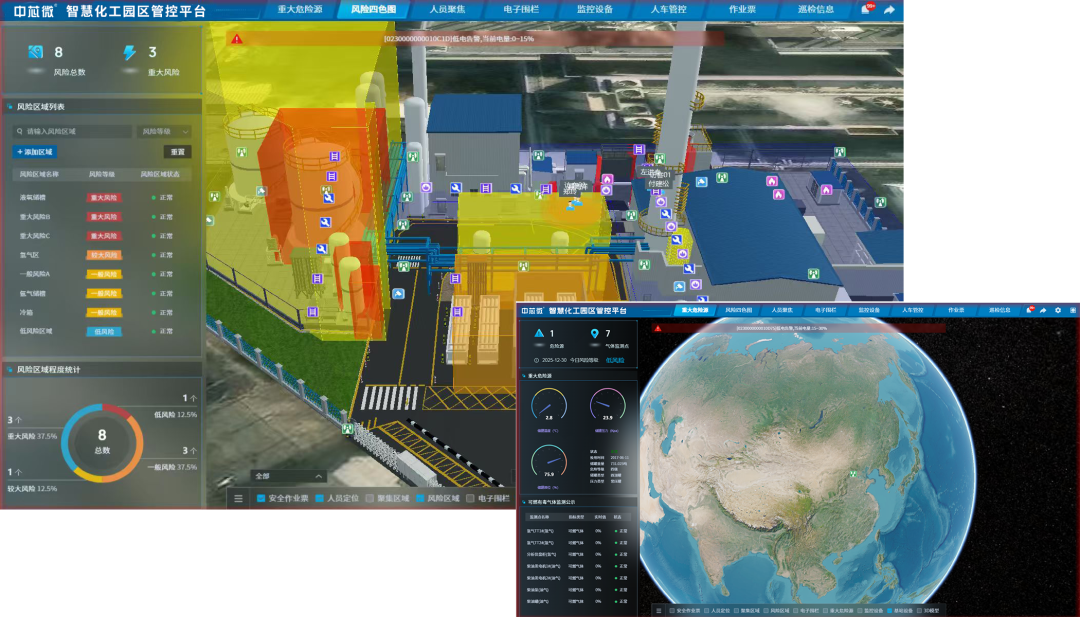The height and width of the screenshot is (617, 1080).
Task: Open hamburger menu in main window layer bar
Action: click(238, 498)
